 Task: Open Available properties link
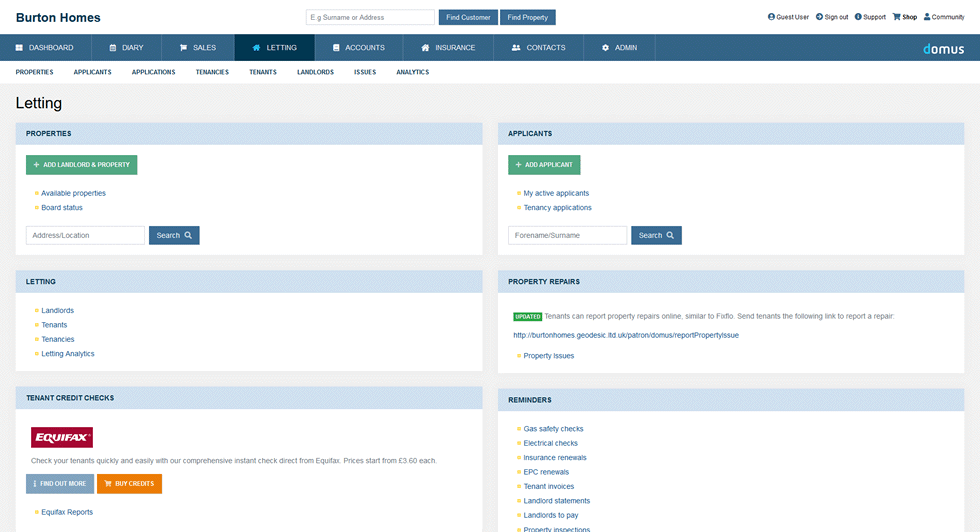(73, 193)
